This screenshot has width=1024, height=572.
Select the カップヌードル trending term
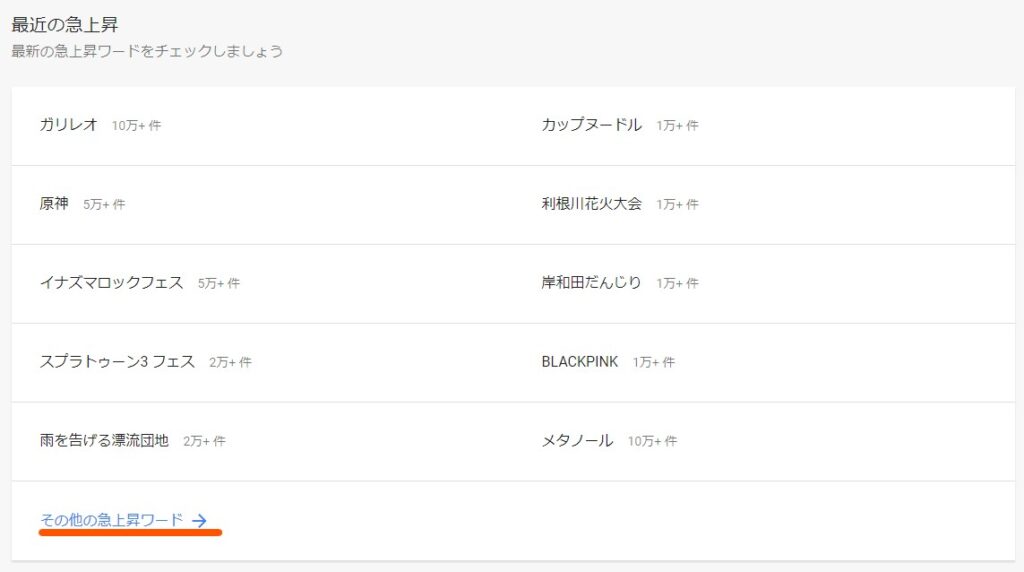tap(592, 124)
